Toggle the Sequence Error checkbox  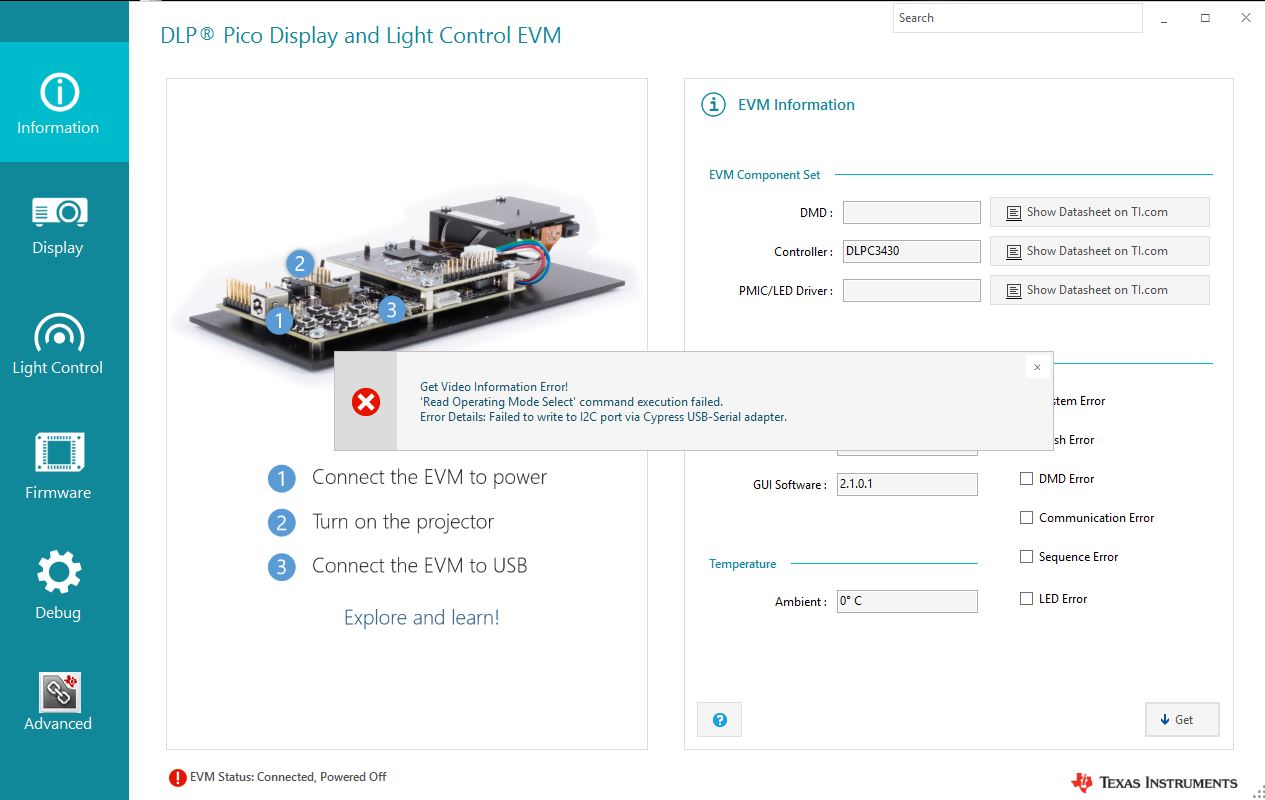(1026, 557)
